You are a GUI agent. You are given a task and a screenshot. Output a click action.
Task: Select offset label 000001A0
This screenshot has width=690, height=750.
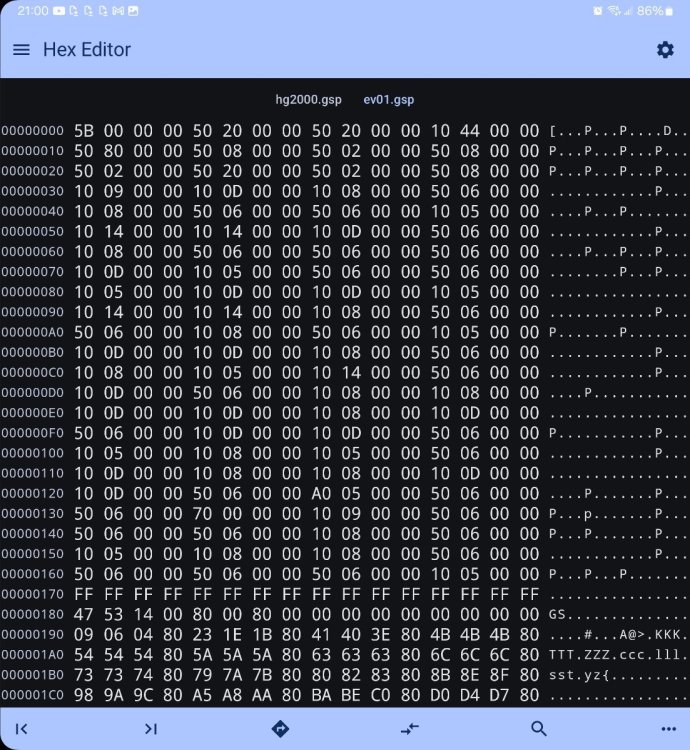[x=33, y=654]
